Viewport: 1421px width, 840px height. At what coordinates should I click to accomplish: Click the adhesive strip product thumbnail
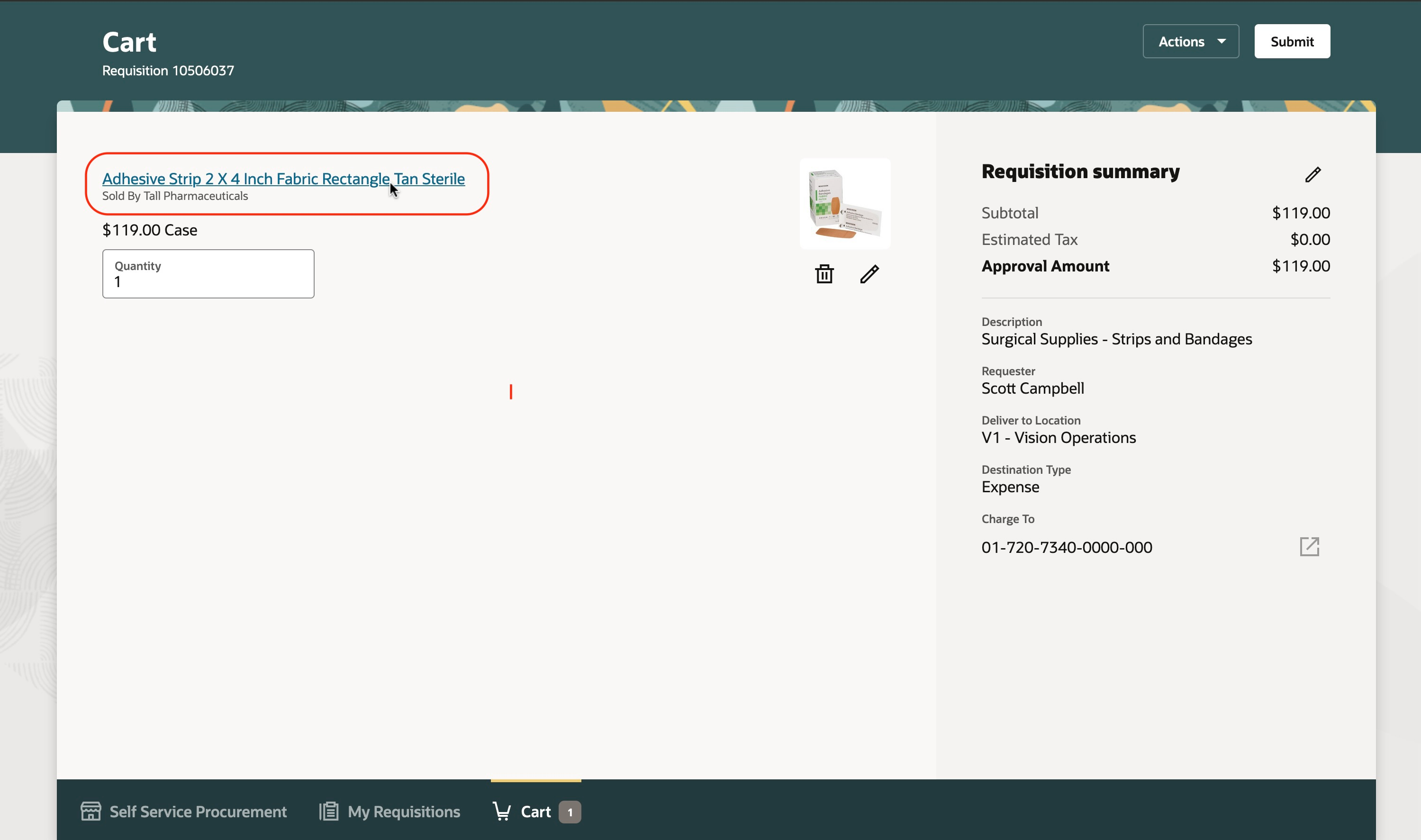click(x=844, y=204)
